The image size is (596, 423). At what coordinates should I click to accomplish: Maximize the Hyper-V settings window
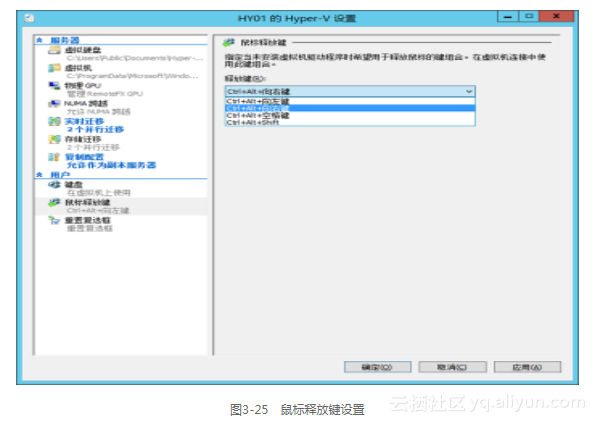pyautogui.click(x=529, y=17)
